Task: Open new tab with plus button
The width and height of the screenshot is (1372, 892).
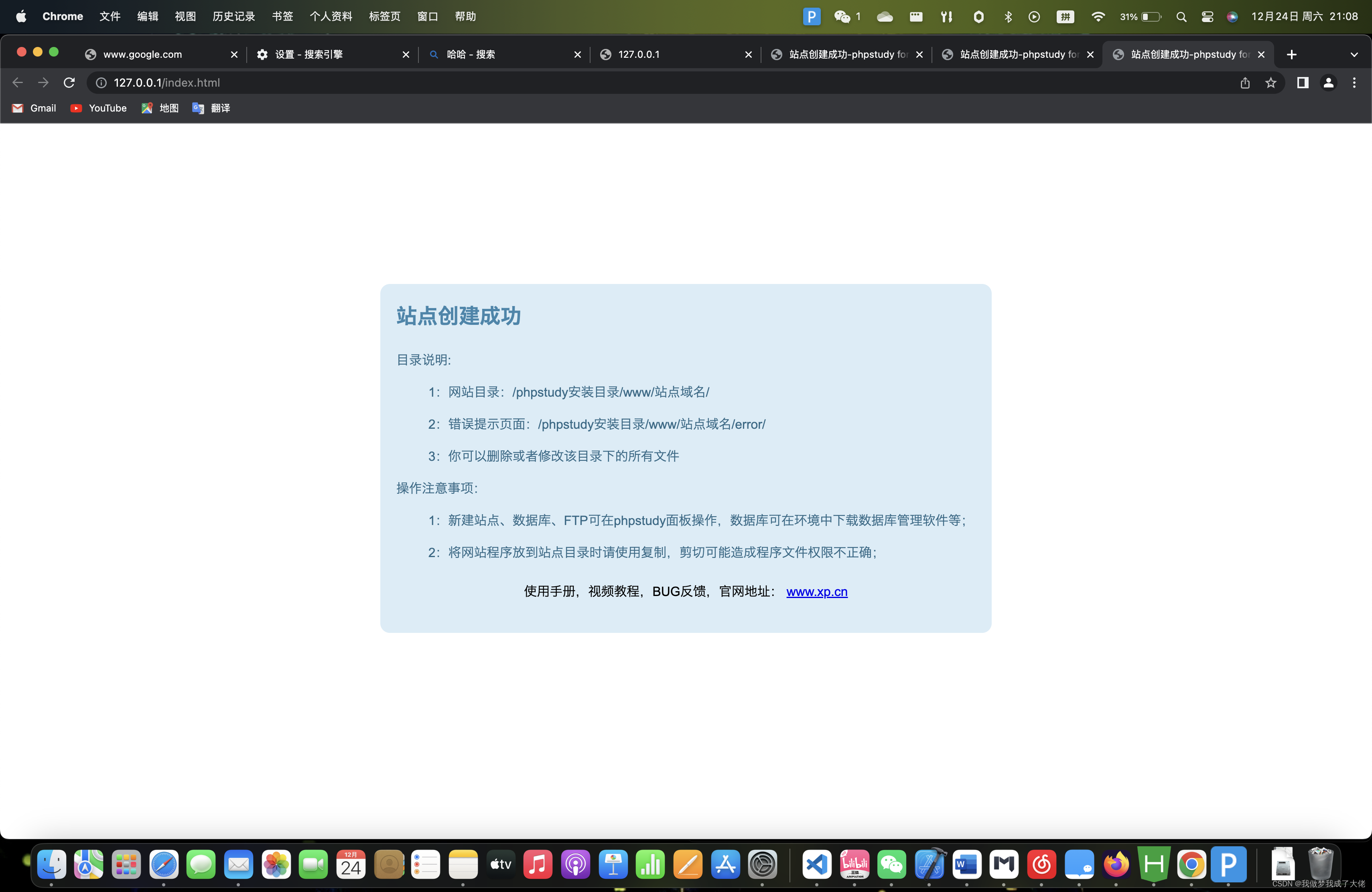Action: click(x=1291, y=54)
